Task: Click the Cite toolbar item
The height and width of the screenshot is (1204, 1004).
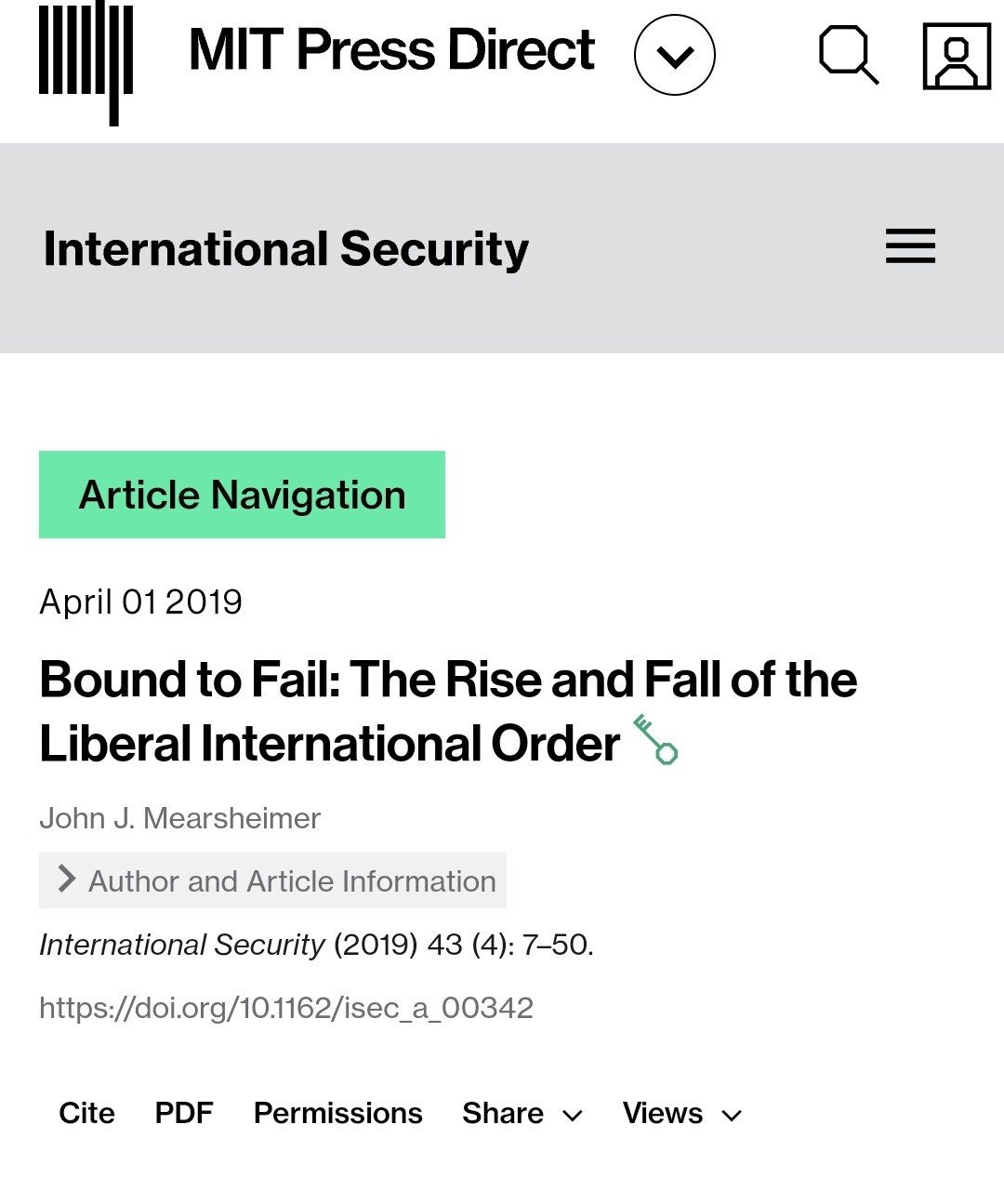Action: tap(86, 1113)
